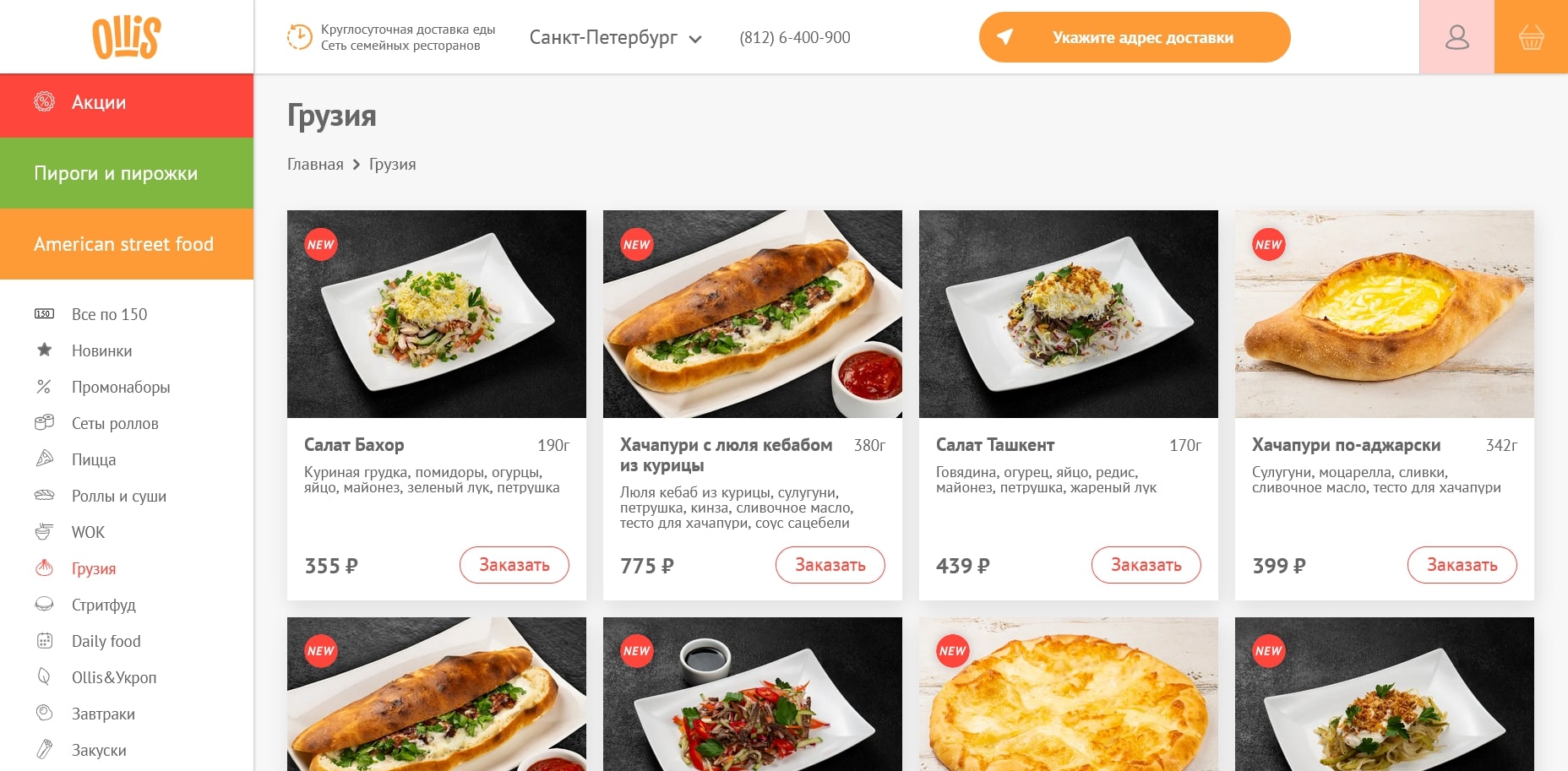This screenshot has height=771, width=1568.
Task: Click the pizza slice icon in sidebar
Action: (x=44, y=459)
